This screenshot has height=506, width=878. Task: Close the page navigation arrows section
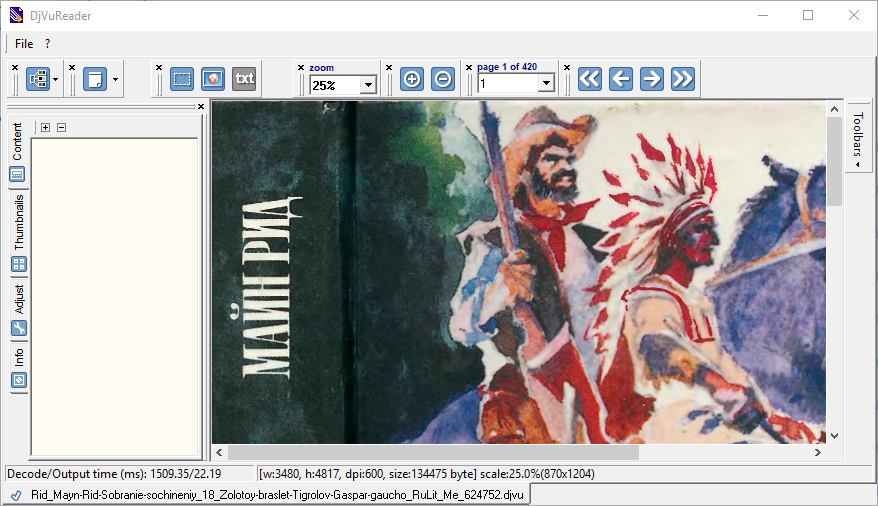coord(567,67)
